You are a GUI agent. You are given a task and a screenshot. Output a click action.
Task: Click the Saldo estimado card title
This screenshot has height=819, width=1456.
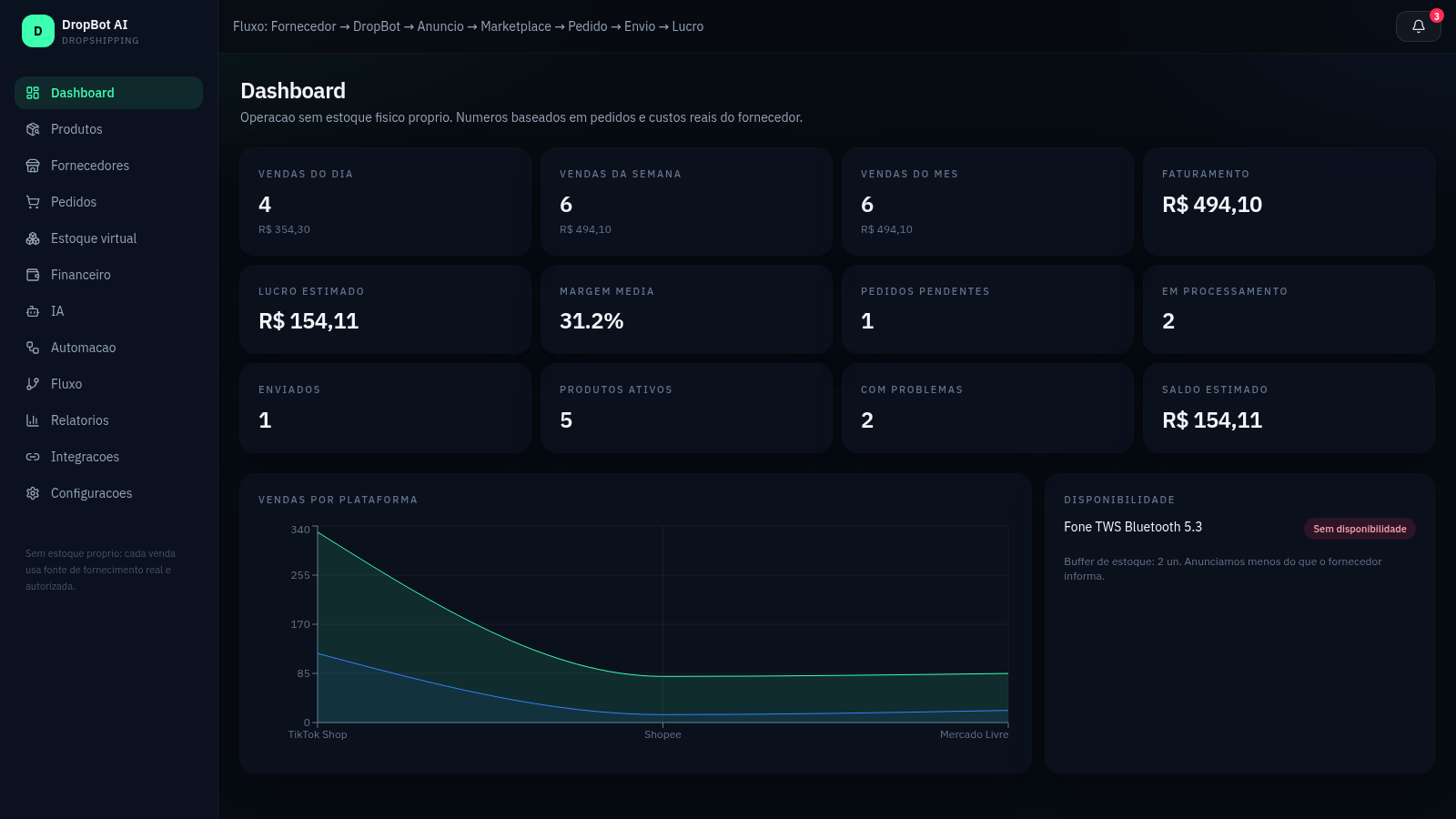(1215, 389)
